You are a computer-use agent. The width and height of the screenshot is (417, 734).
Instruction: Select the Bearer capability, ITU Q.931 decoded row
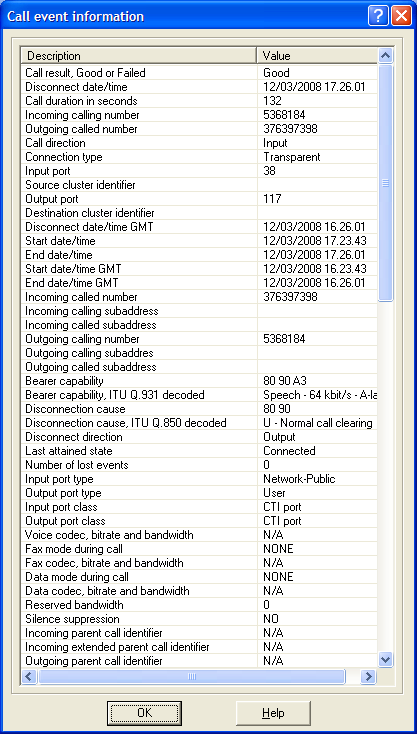coord(199,395)
